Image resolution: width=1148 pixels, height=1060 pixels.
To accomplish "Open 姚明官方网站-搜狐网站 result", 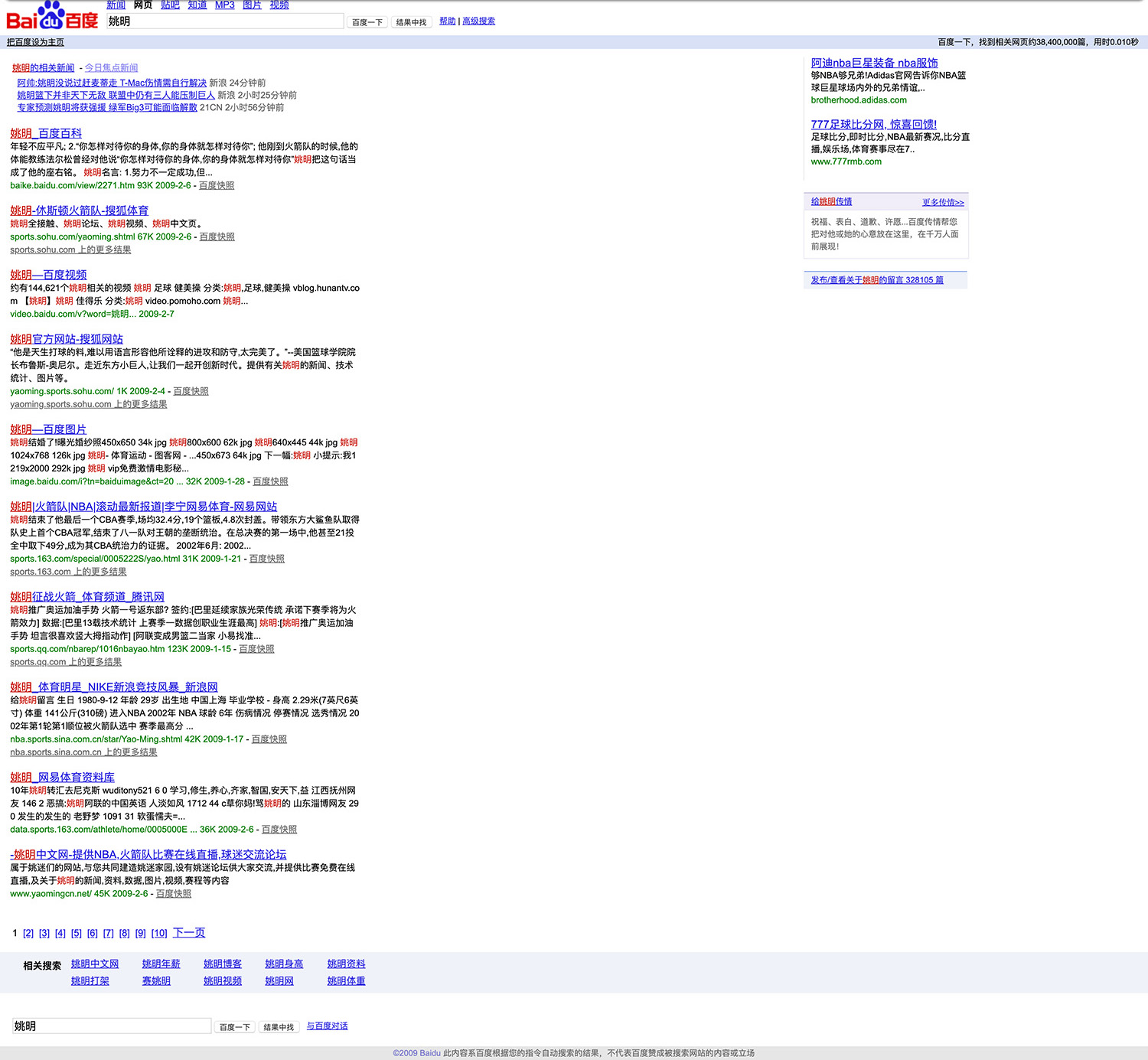I will point(67,339).
